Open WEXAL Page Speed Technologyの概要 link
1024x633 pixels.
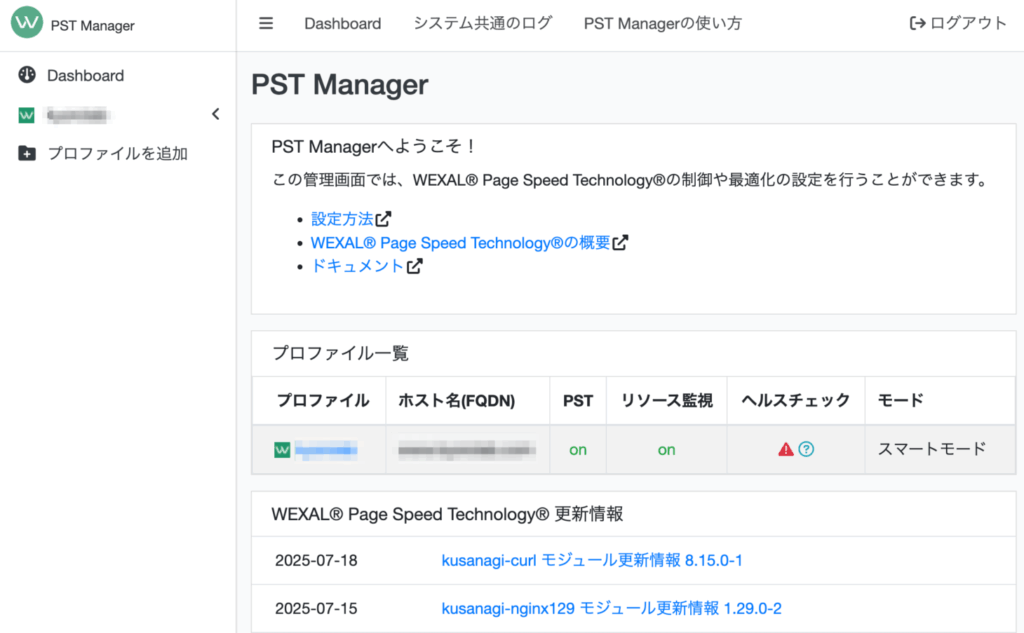[x=460, y=242]
